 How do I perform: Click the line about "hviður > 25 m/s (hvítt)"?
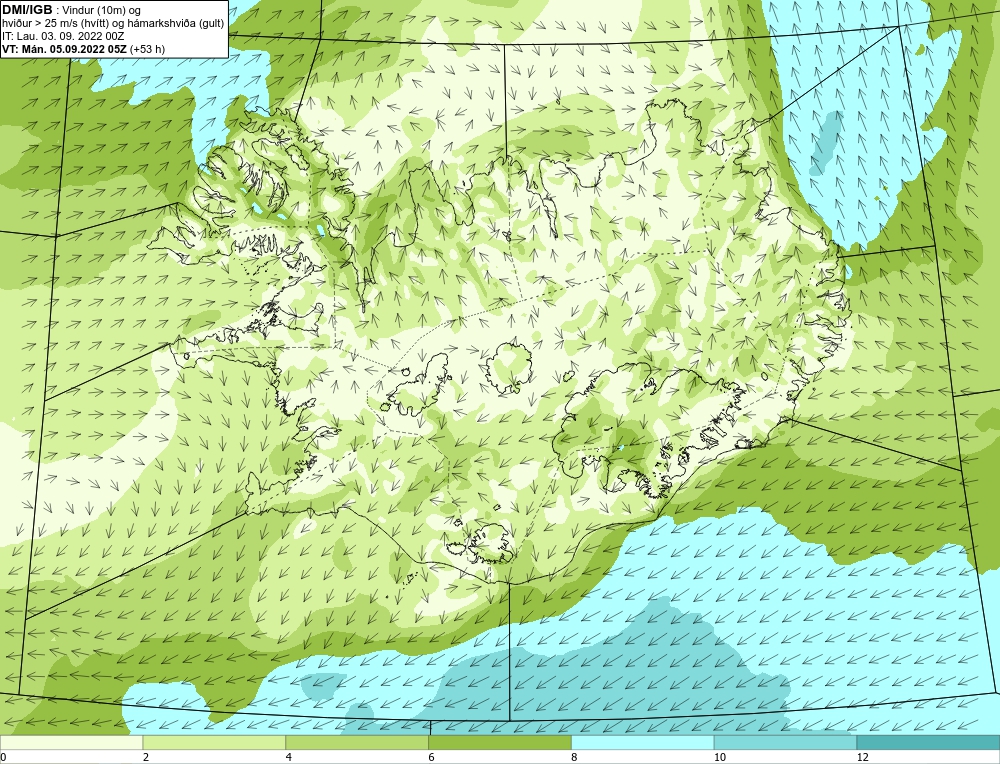point(113,23)
